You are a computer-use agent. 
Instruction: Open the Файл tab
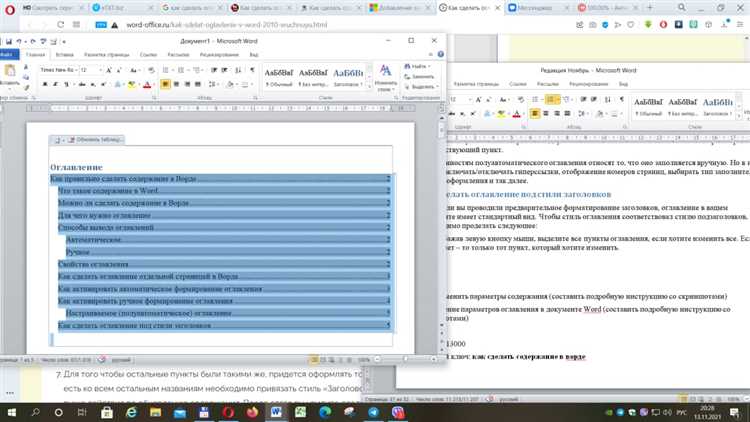click(x=9, y=55)
